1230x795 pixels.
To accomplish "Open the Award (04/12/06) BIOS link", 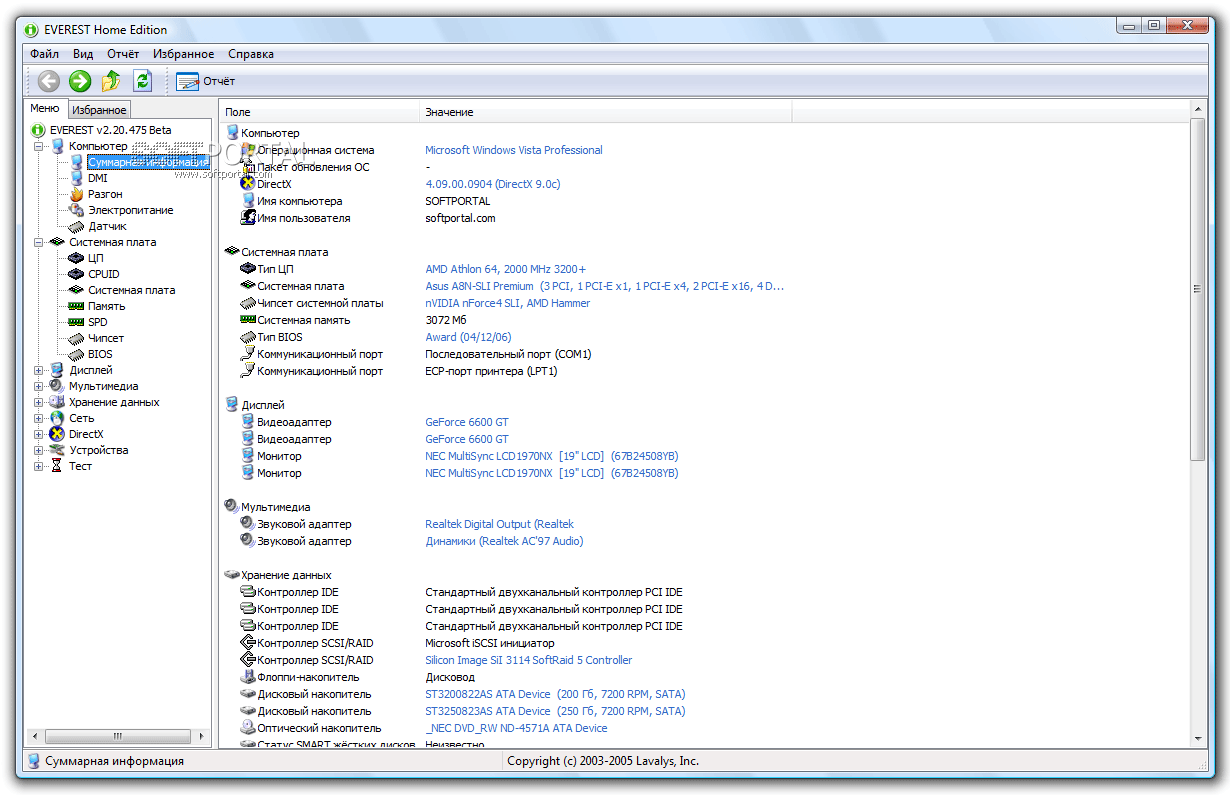I will pos(468,337).
